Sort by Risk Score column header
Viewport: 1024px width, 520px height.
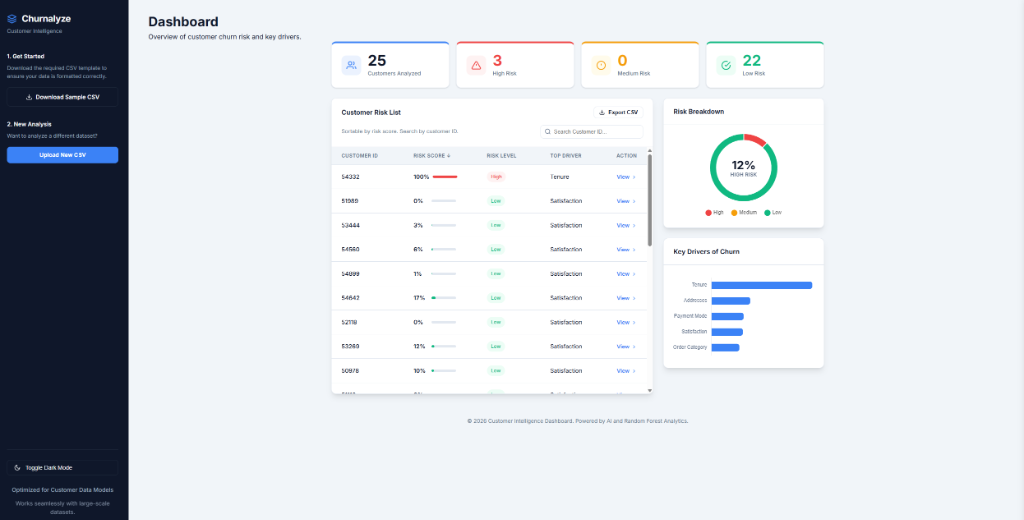(432, 155)
